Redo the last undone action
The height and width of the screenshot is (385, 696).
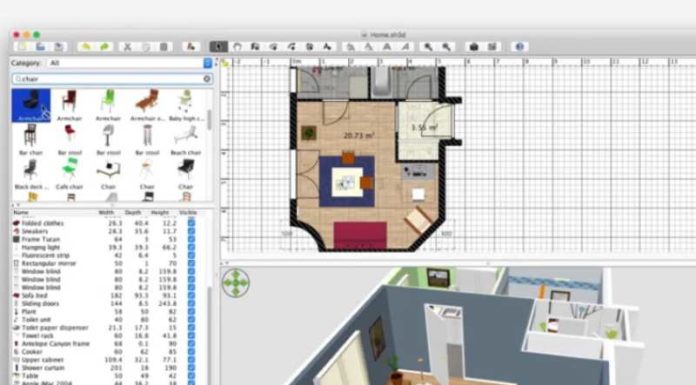[104, 47]
